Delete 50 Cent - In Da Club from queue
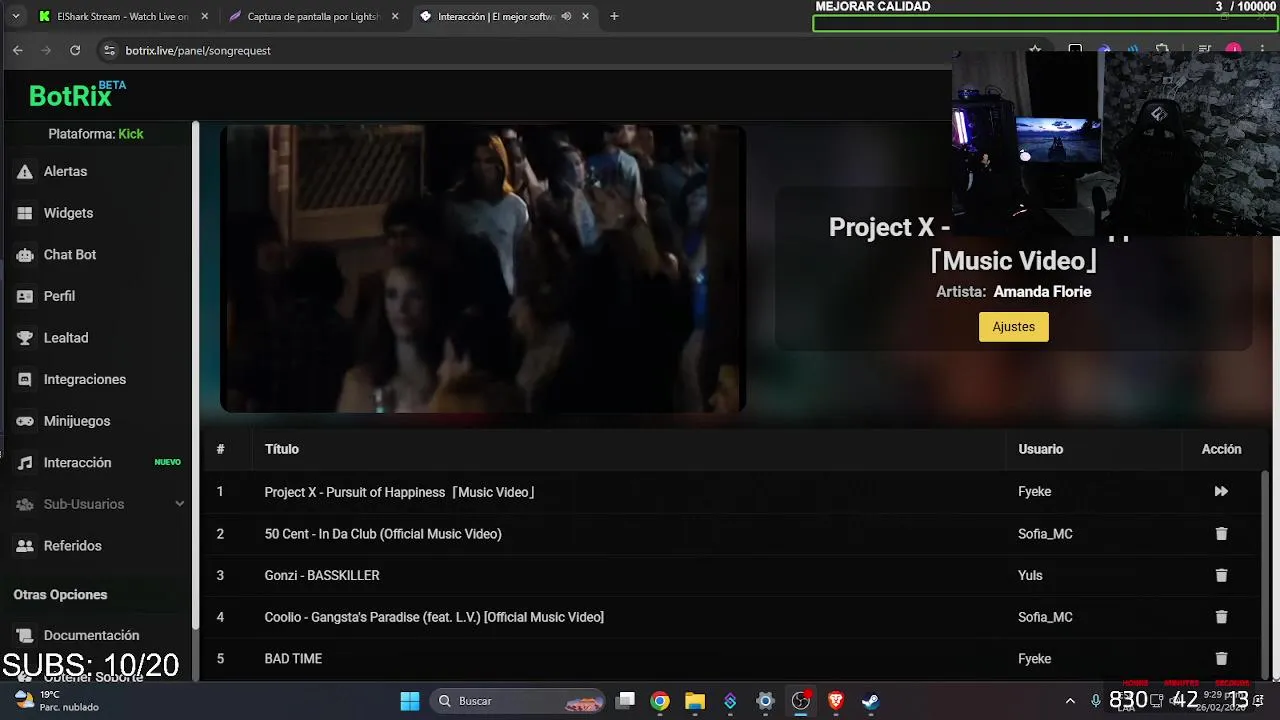 [1221, 534]
